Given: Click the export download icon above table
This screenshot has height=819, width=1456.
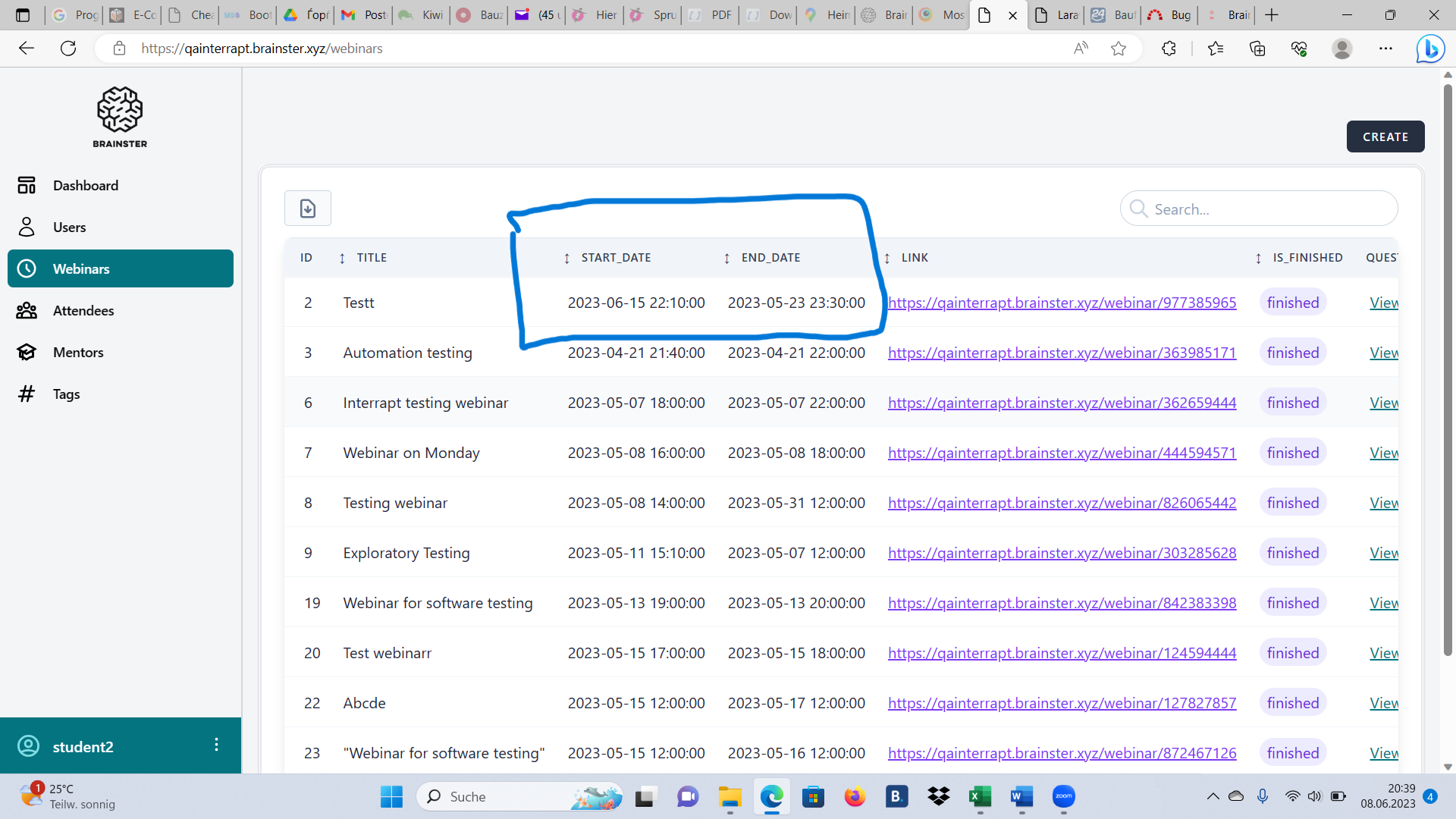Looking at the screenshot, I should [x=307, y=209].
